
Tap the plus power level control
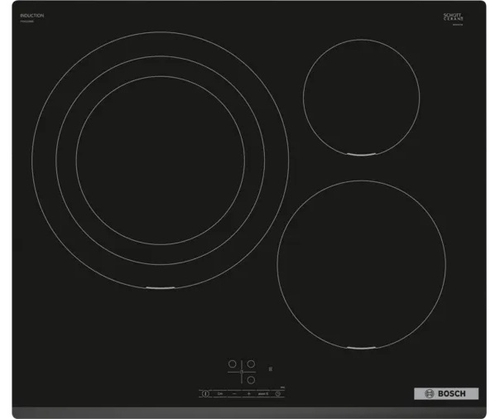point(249,394)
